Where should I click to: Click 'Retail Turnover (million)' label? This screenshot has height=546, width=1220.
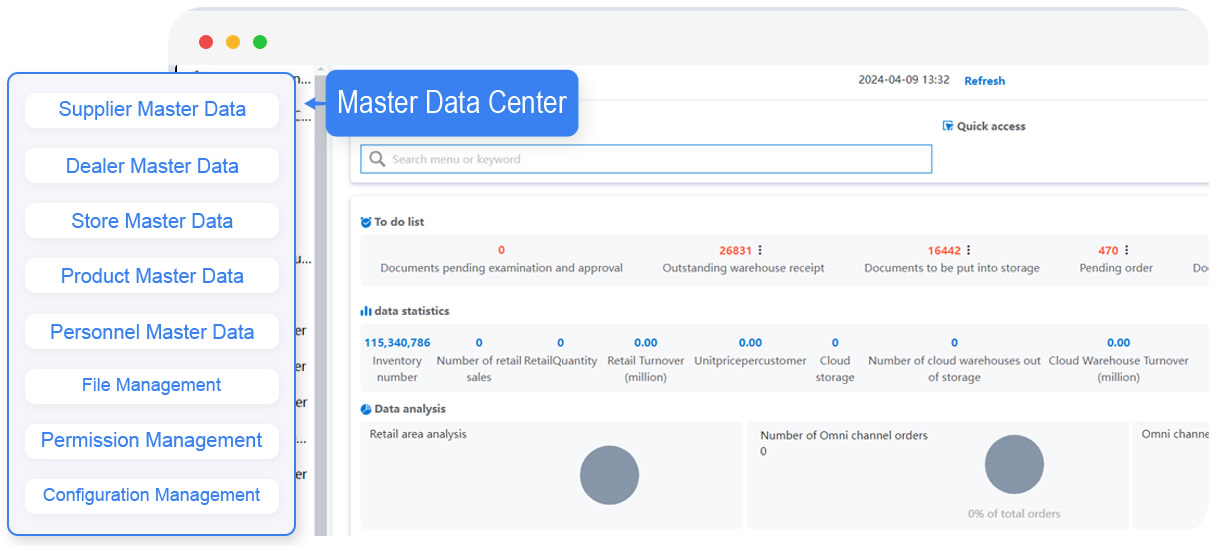coord(646,369)
